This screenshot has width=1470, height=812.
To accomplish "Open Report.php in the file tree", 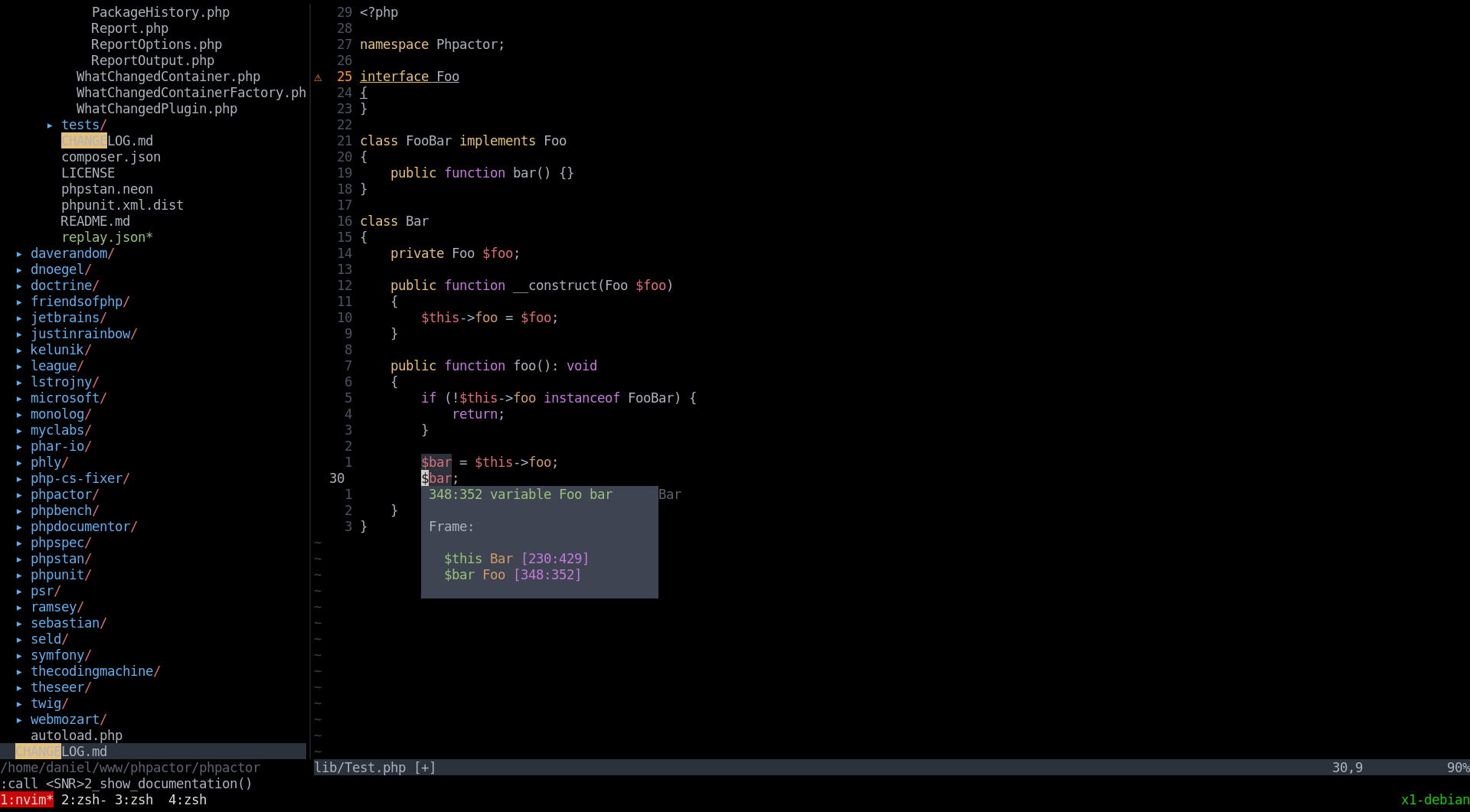I will click(130, 28).
